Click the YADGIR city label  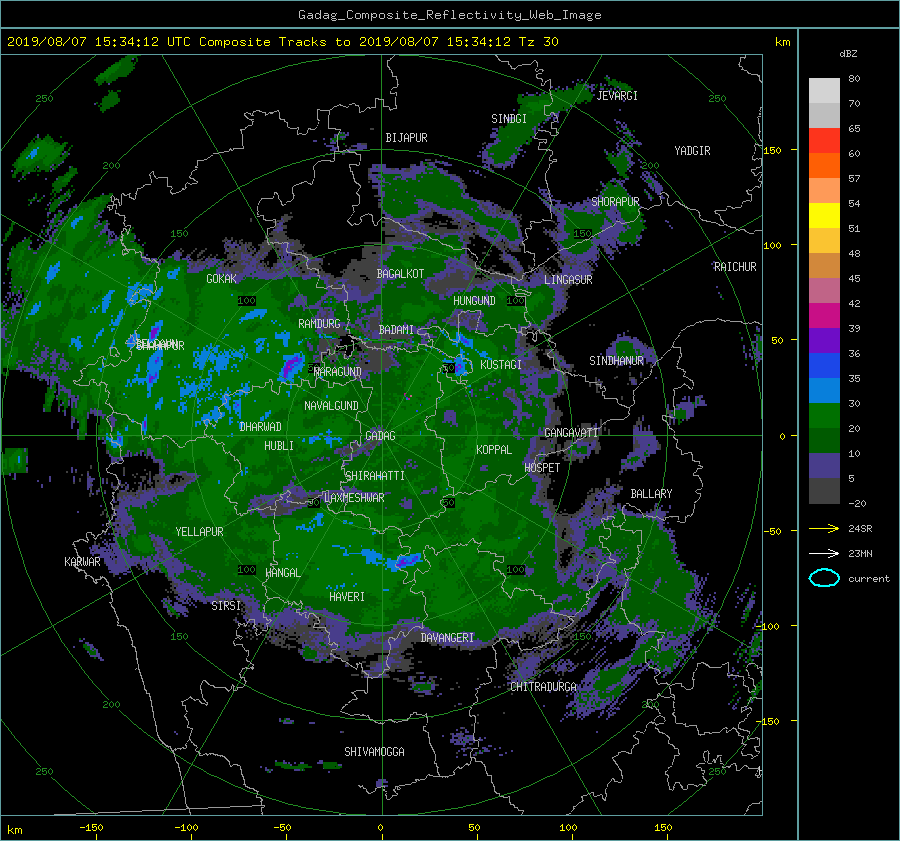click(692, 151)
